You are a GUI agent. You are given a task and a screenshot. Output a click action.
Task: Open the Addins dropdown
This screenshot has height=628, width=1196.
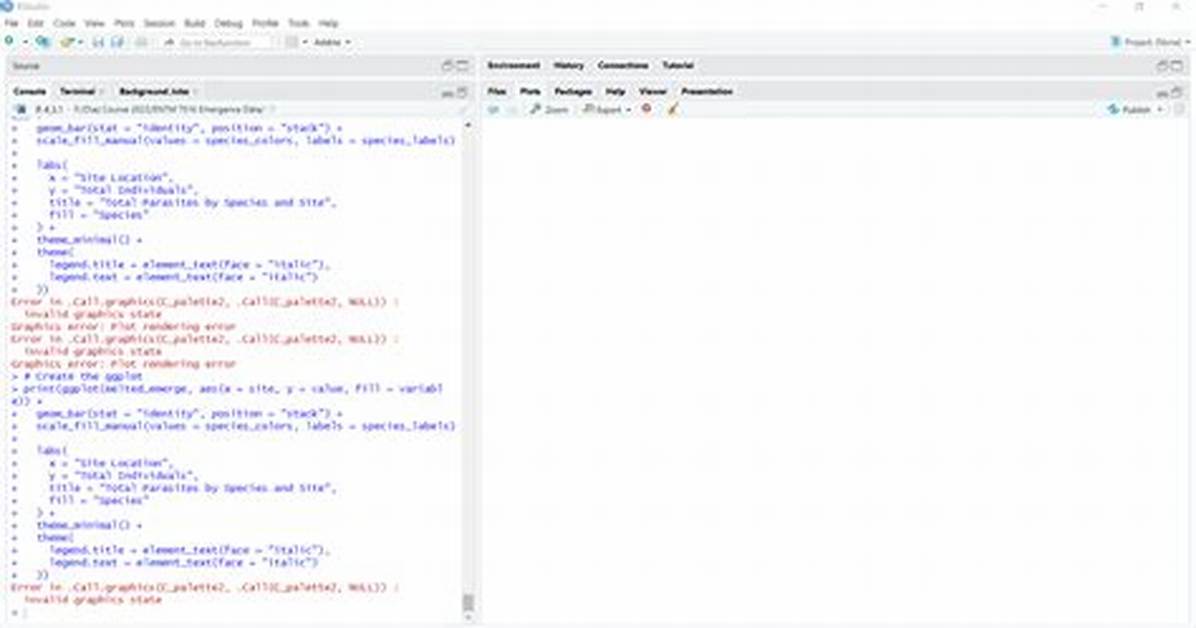(x=332, y=42)
